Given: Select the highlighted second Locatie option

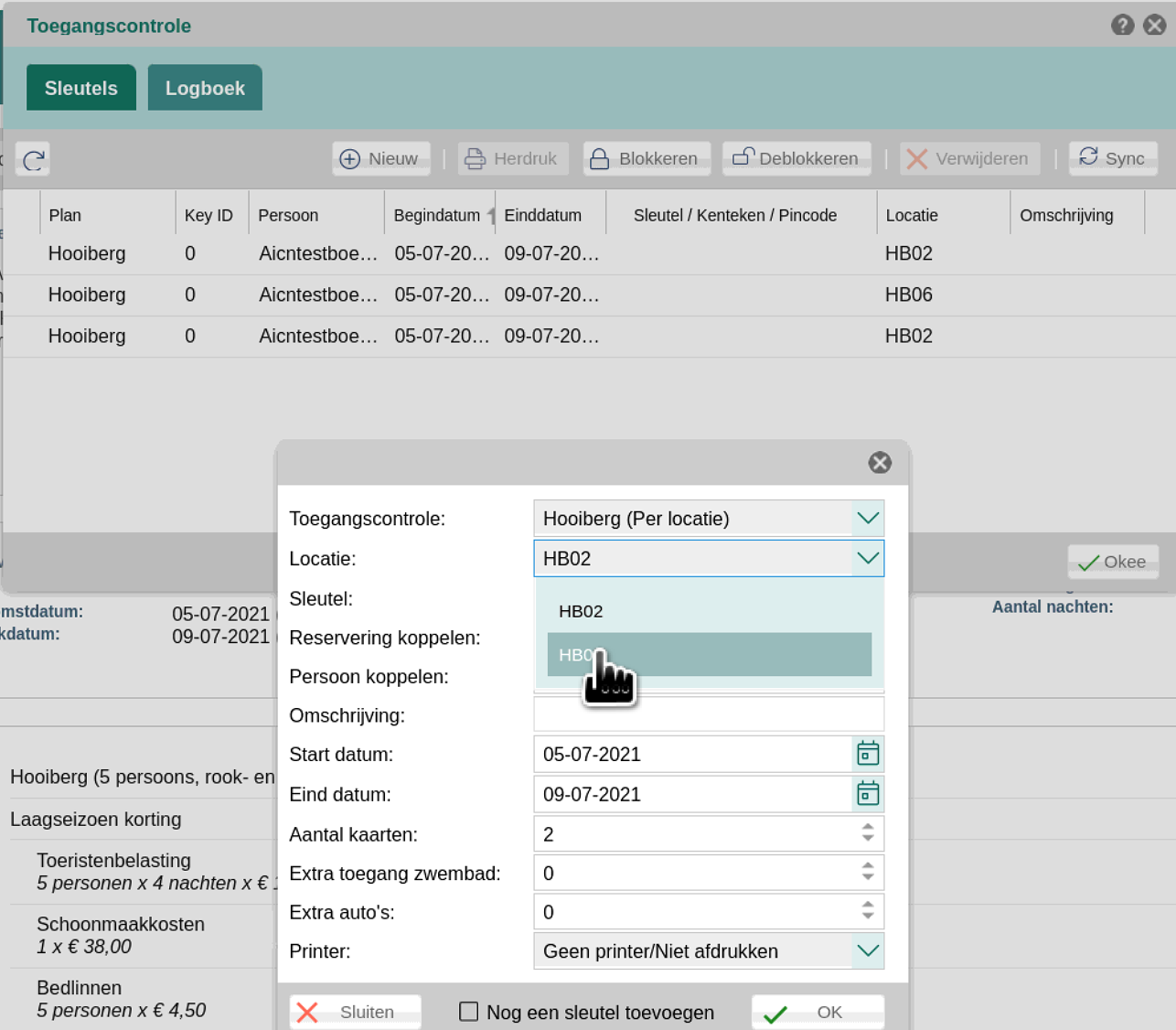Looking at the screenshot, I should [x=709, y=655].
